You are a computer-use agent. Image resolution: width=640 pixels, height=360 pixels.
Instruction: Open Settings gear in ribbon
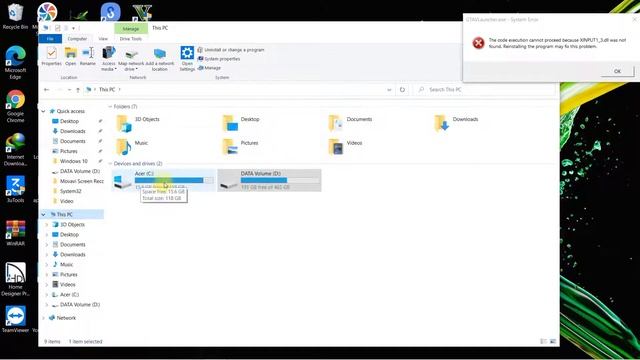187,58
